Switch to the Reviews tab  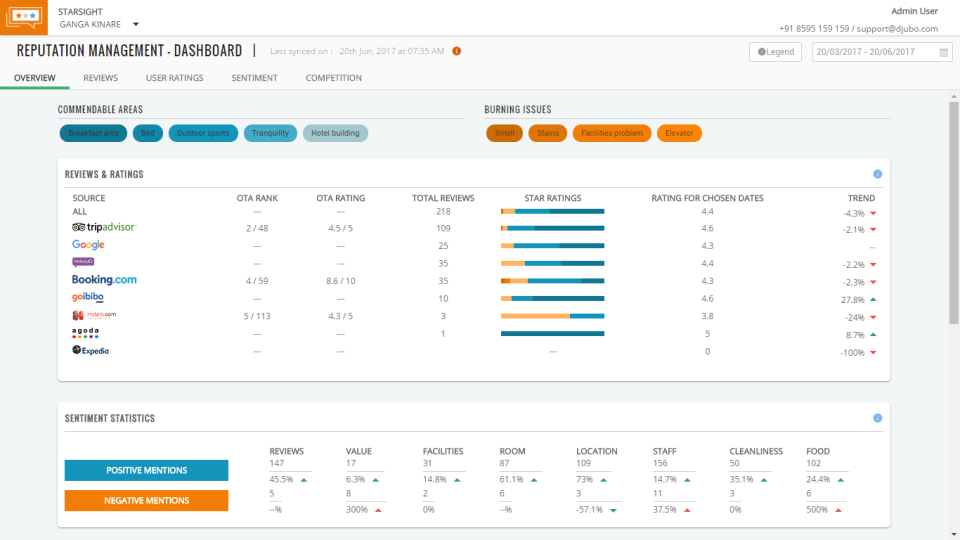[x=100, y=78]
